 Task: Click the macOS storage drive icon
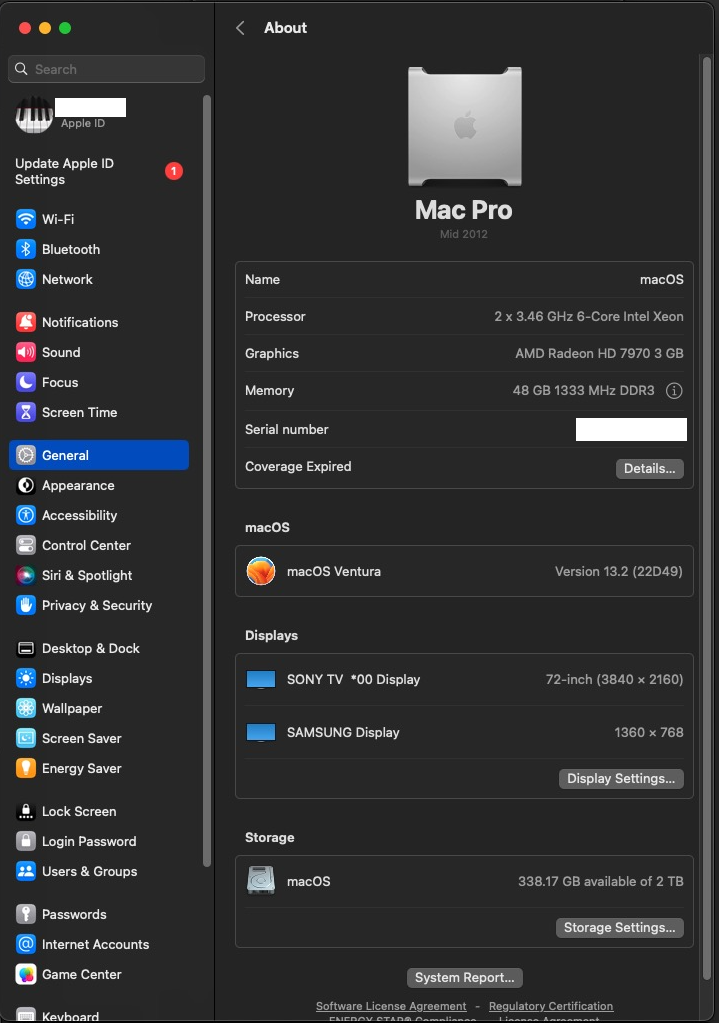point(260,881)
